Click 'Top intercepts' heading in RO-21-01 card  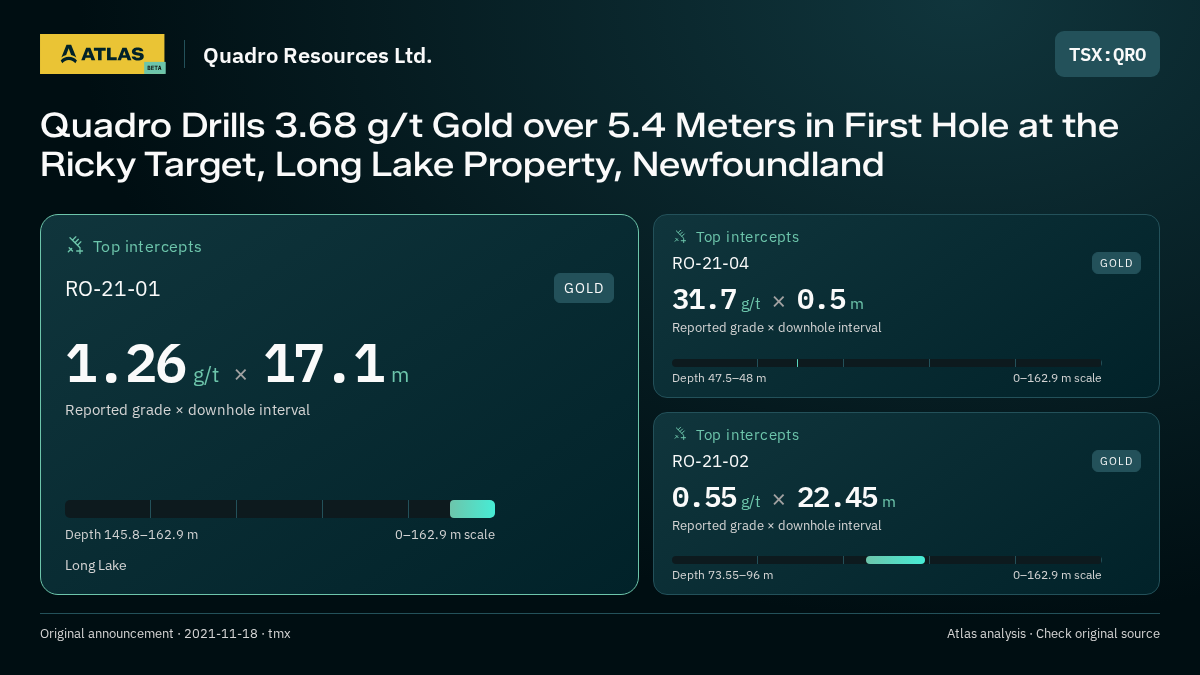147,246
